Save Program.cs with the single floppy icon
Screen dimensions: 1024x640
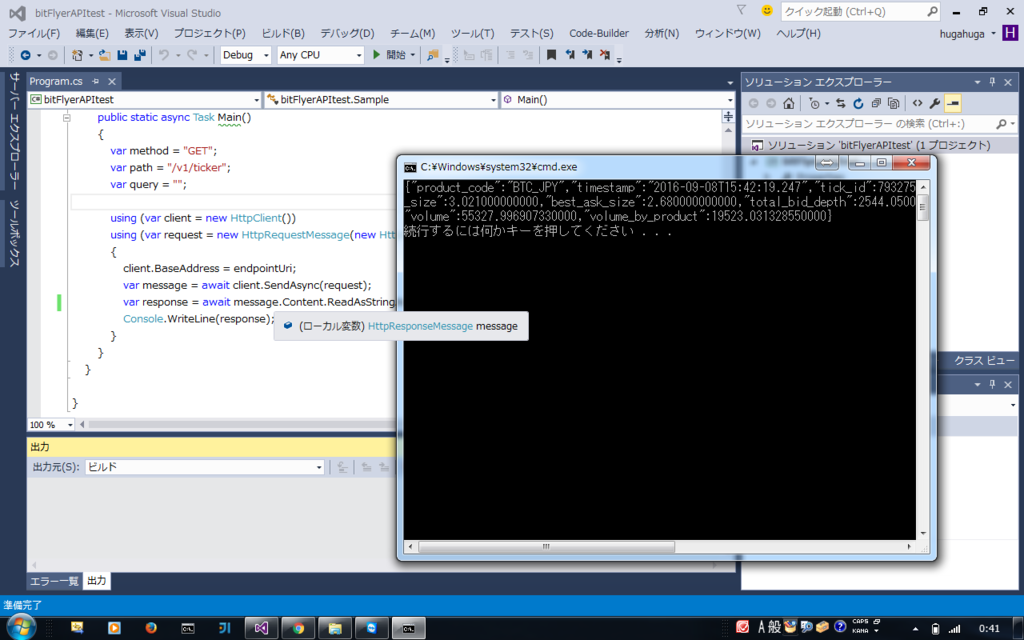coord(122,56)
